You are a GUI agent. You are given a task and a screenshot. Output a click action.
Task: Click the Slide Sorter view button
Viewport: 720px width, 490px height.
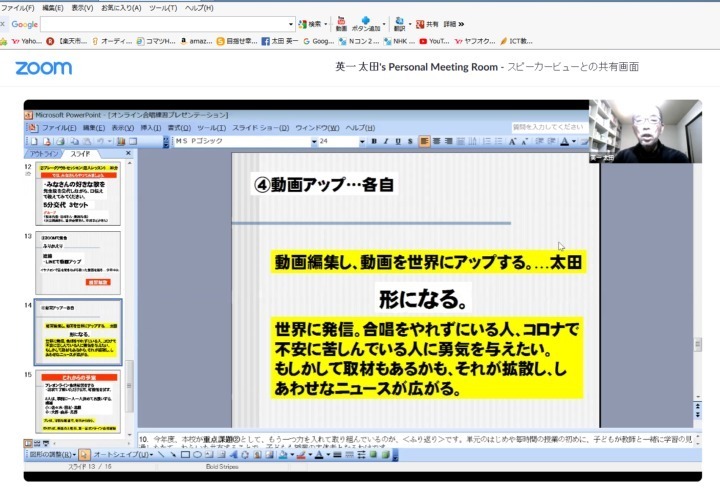(x=37, y=443)
